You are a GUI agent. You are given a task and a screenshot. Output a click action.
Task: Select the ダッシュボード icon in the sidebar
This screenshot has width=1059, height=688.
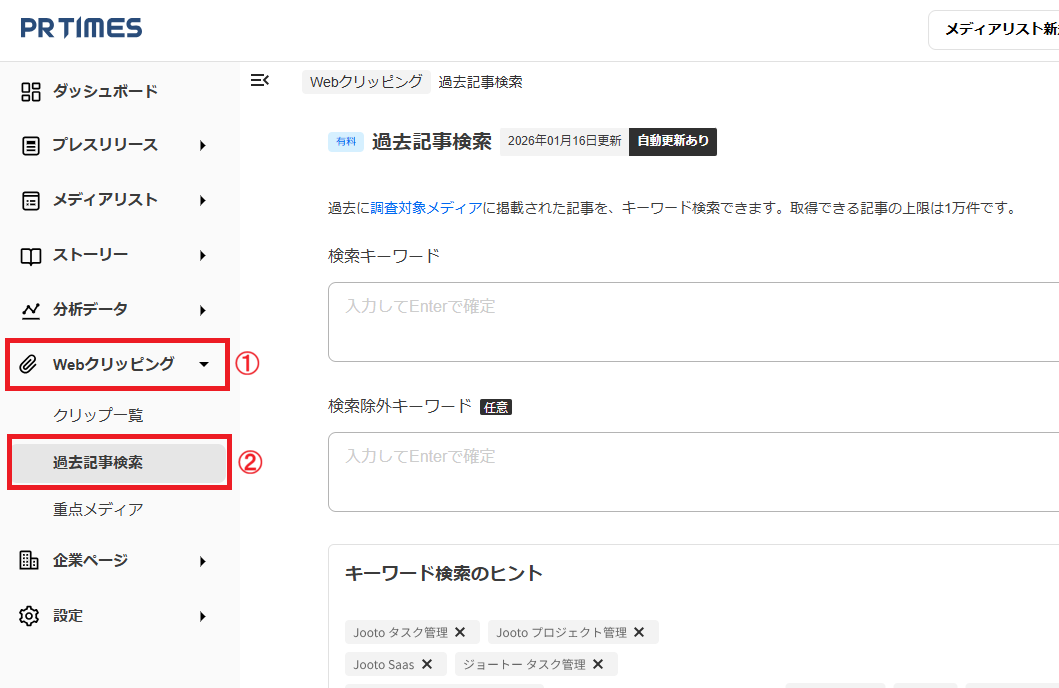coord(29,91)
